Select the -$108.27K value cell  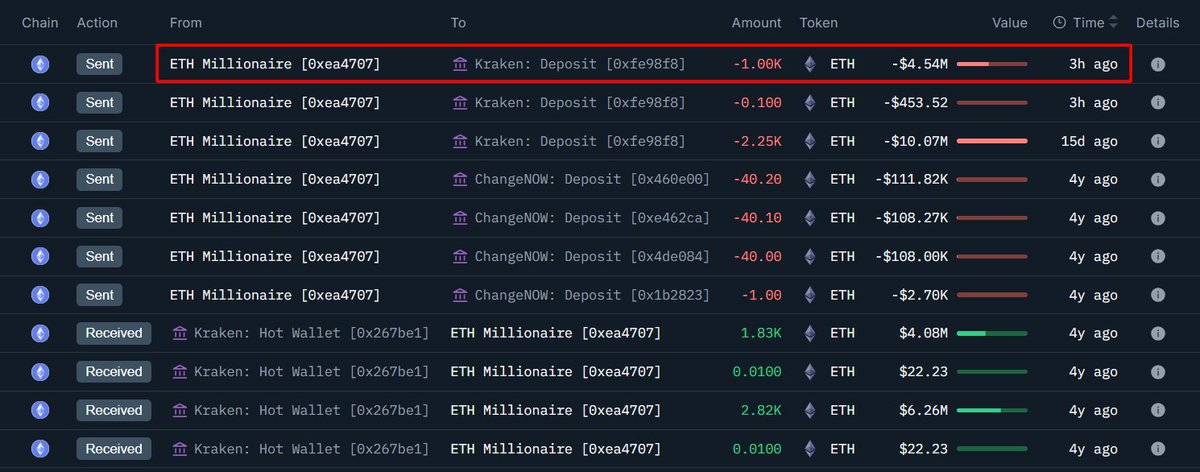click(x=910, y=218)
